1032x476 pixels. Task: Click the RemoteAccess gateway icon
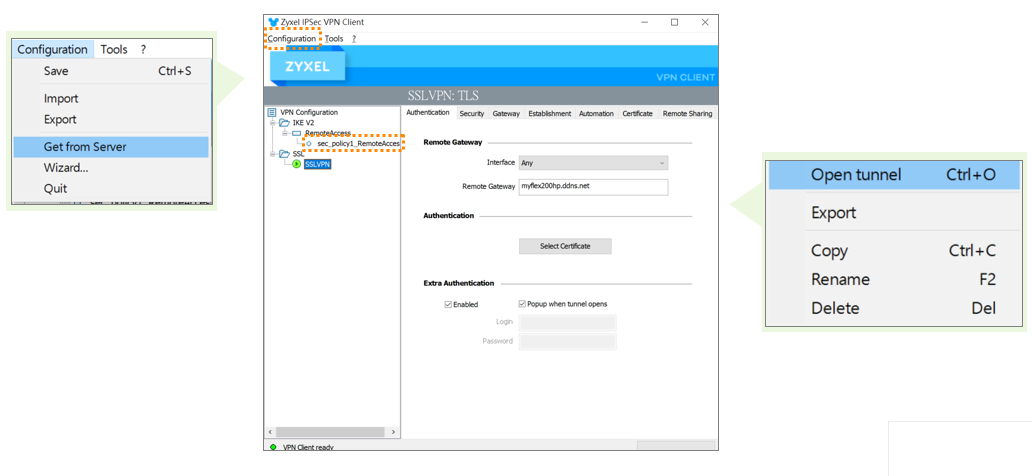(x=297, y=133)
